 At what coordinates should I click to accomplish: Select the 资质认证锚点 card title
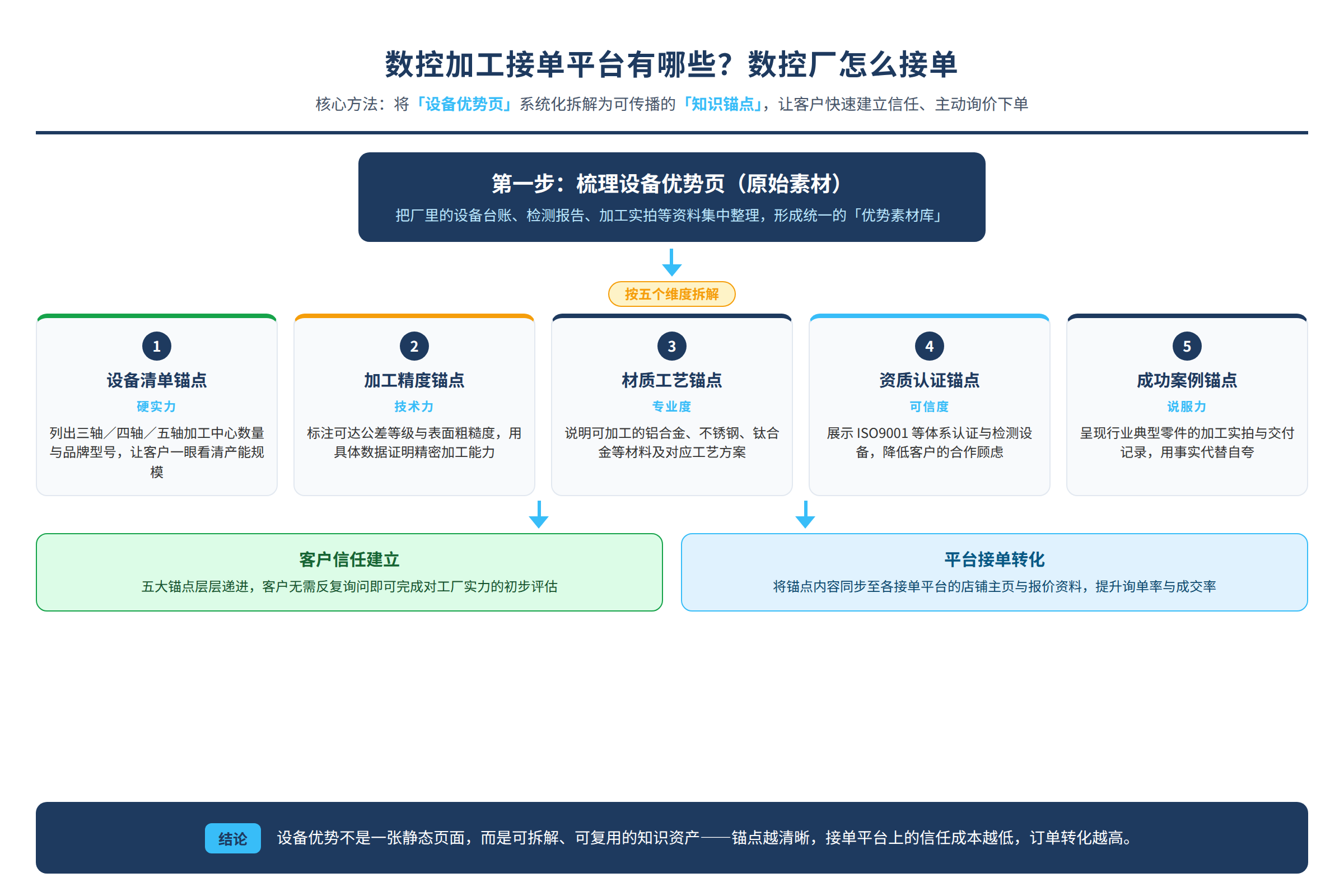[x=930, y=380]
